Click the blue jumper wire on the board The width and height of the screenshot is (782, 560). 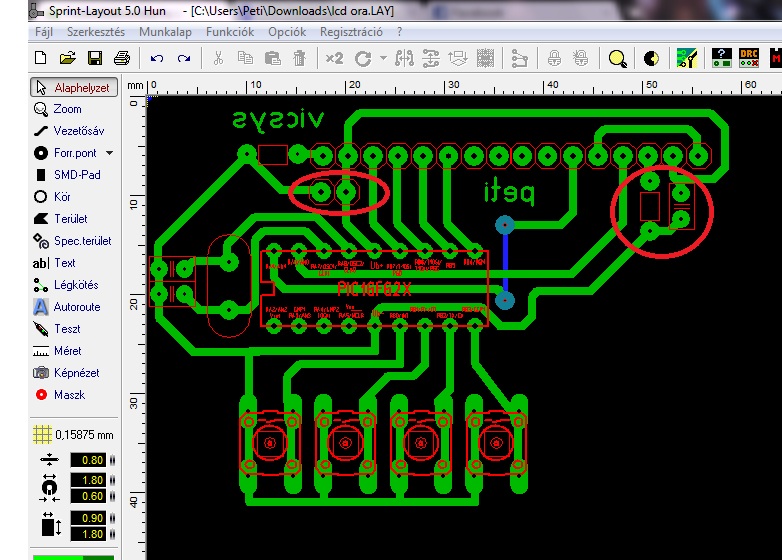click(505, 263)
